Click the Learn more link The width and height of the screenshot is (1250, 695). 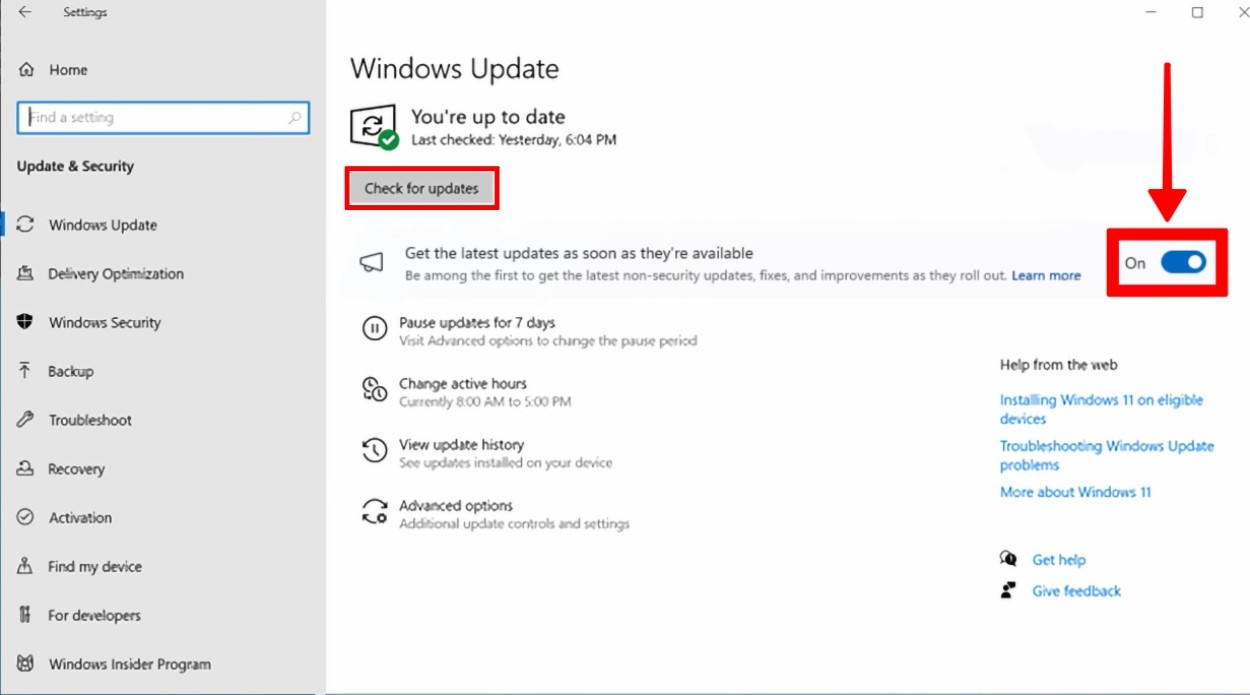pos(1046,275)
